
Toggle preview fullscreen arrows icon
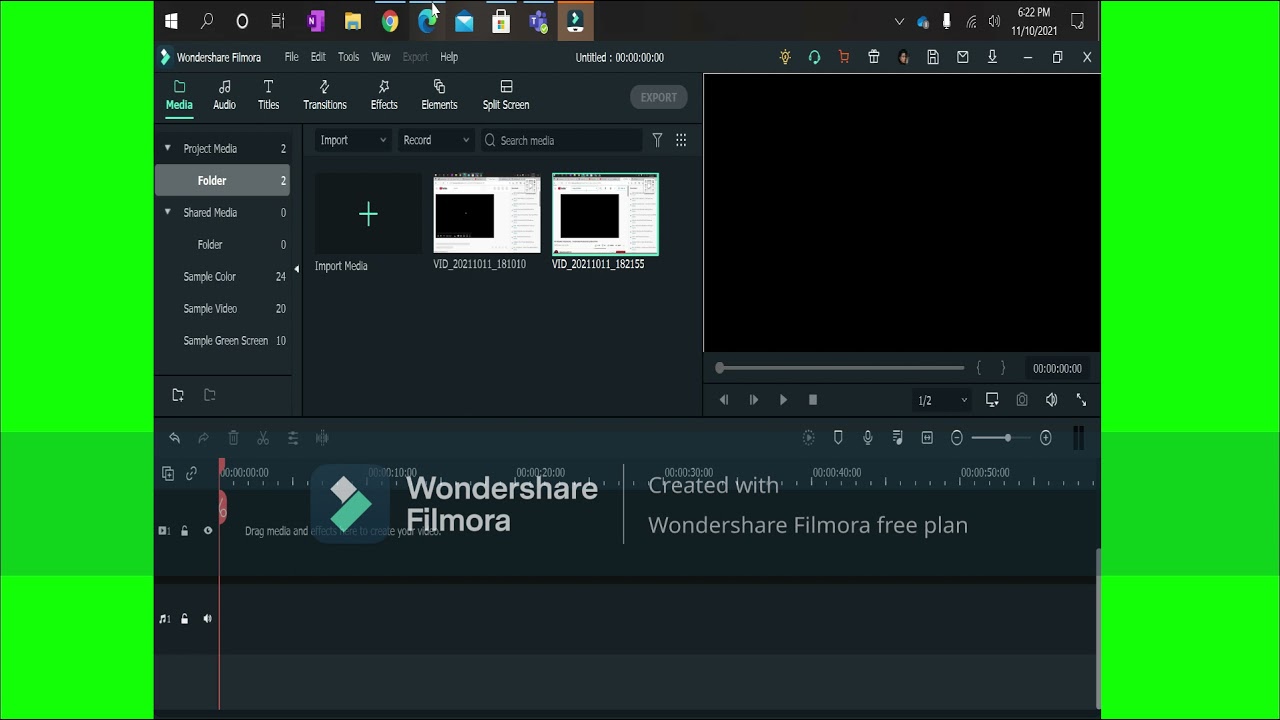pos(1081,400)
